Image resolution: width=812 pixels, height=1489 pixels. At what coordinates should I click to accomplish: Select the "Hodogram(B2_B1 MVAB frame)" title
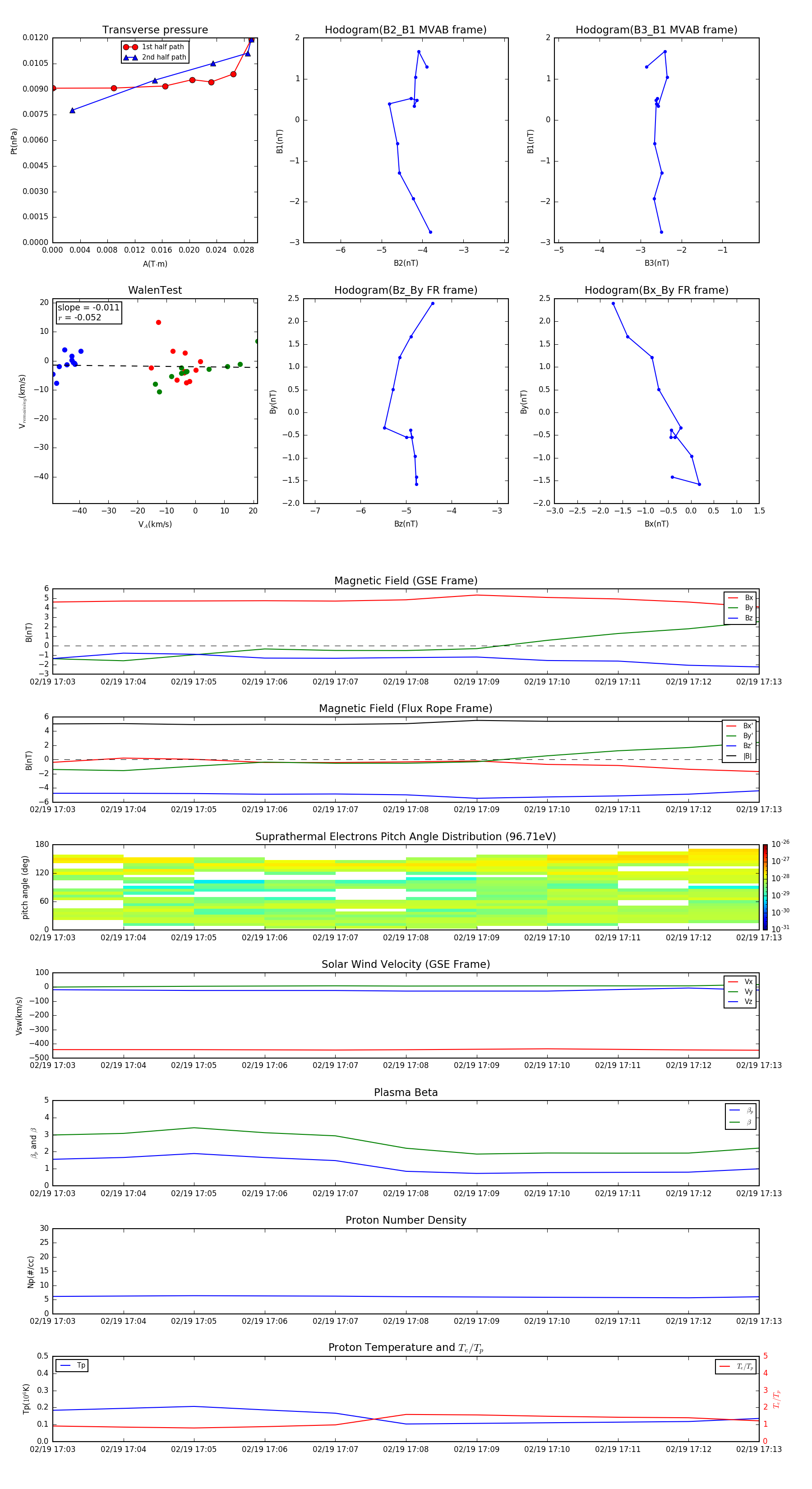[406, 30]
